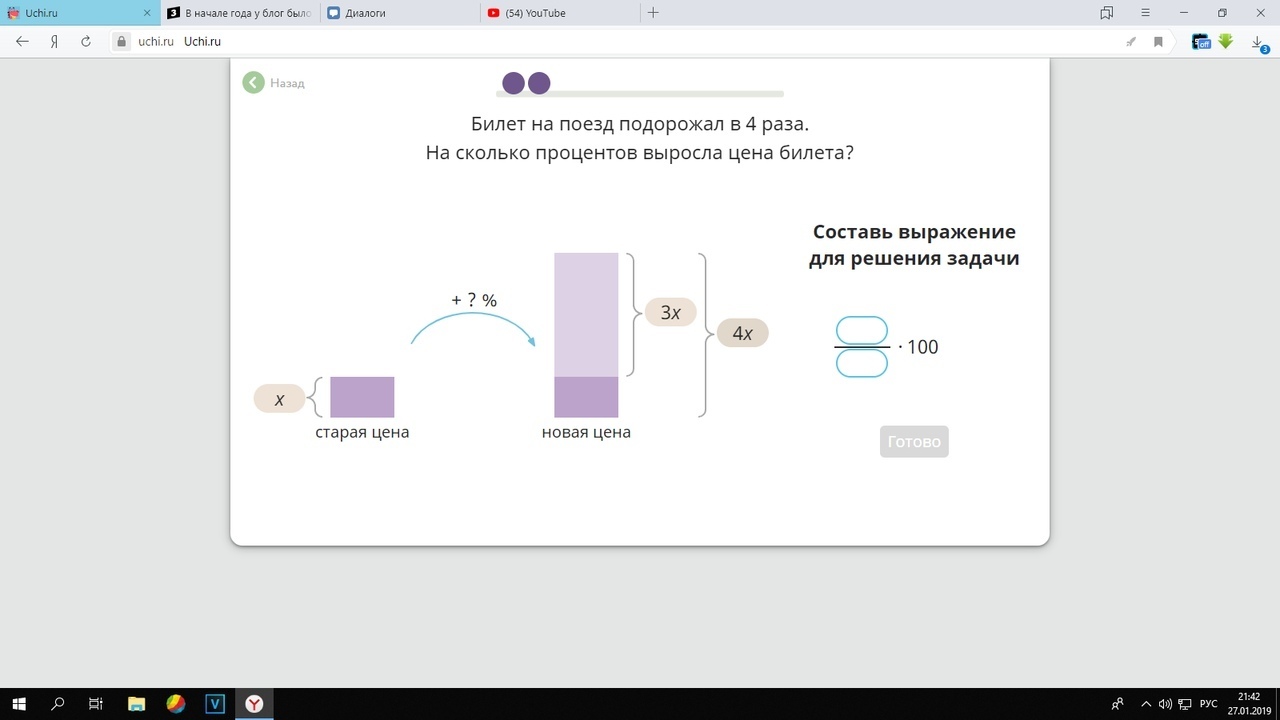Click the '+ ? %' label above arrow

[x=474, y=300]
